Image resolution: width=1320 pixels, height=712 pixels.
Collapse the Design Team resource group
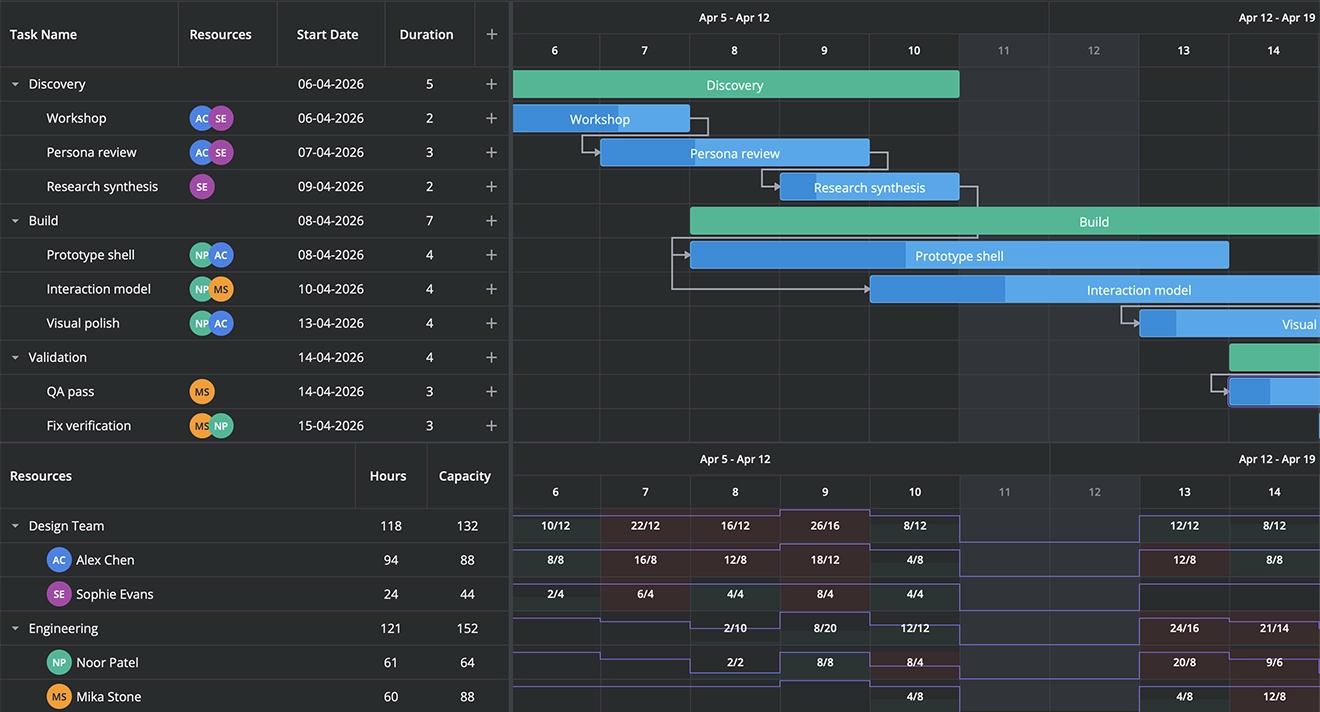tap(15, 526)
